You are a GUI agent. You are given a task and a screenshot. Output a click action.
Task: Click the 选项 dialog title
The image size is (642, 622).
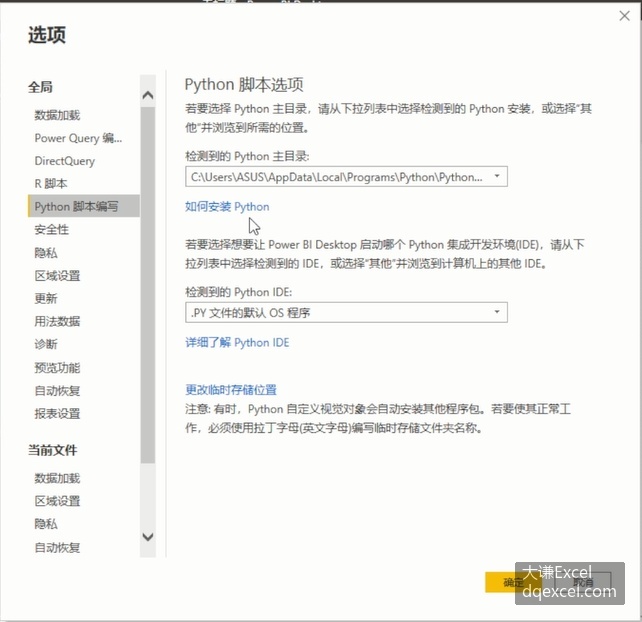click(x=47, y=35)
